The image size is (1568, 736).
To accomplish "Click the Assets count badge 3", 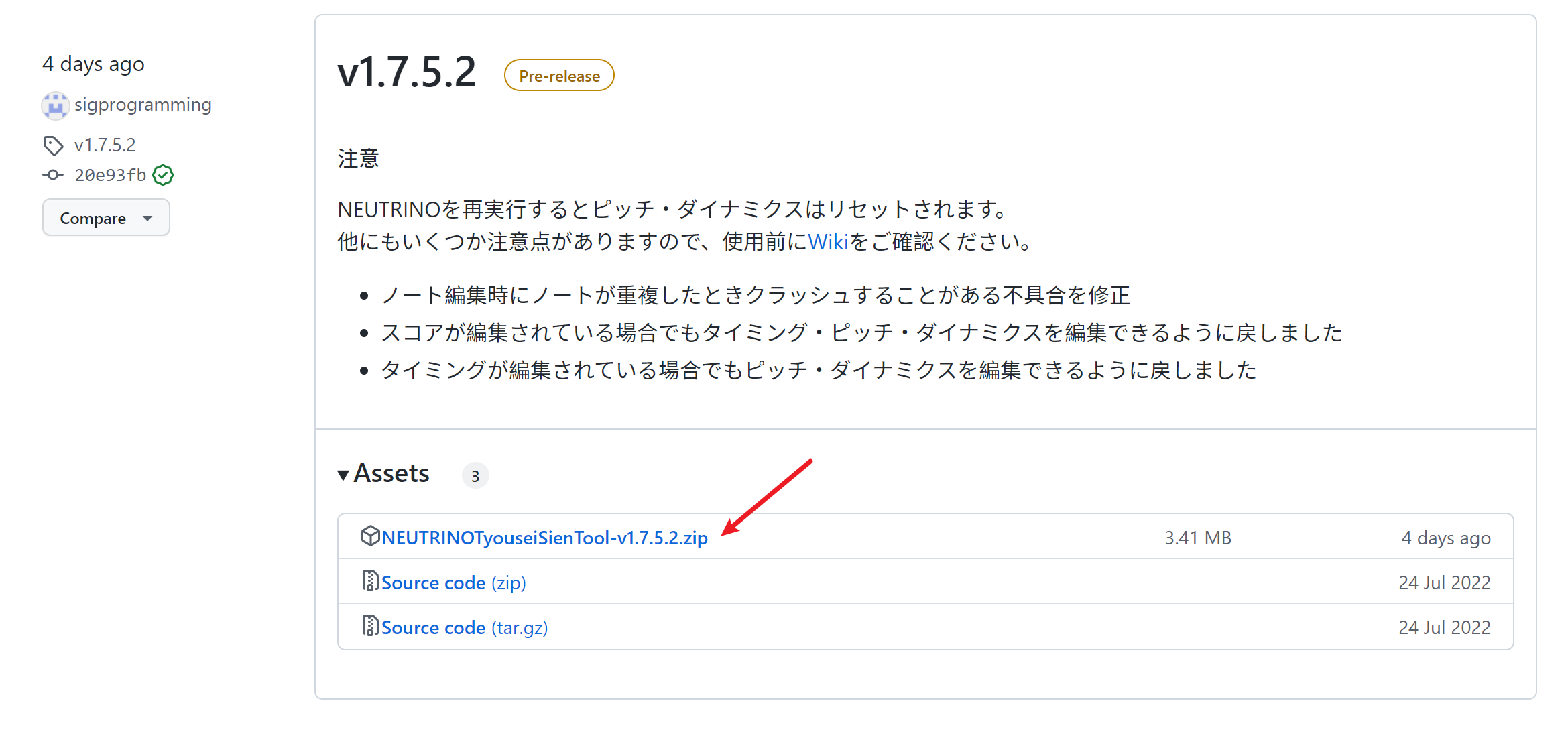I will click(x=475, y=476).
